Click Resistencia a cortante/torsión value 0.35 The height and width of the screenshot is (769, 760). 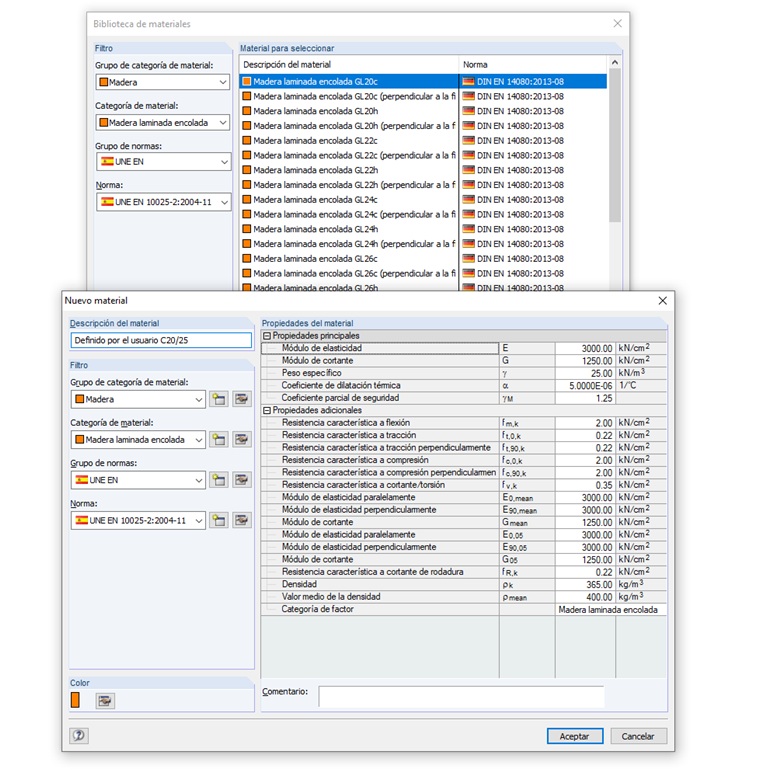tap(585, 485)
